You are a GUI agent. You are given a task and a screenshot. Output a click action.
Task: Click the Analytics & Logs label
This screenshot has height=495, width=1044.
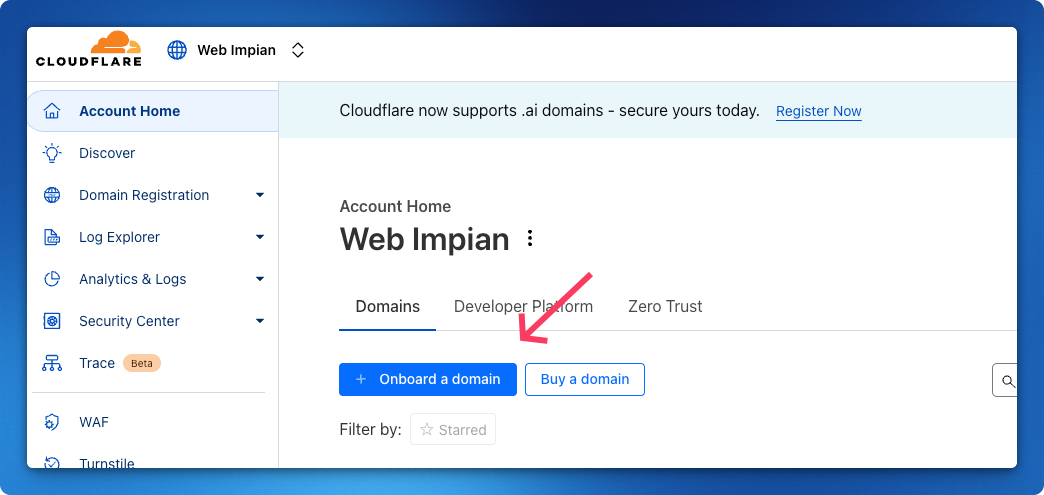tap(132, 279)
